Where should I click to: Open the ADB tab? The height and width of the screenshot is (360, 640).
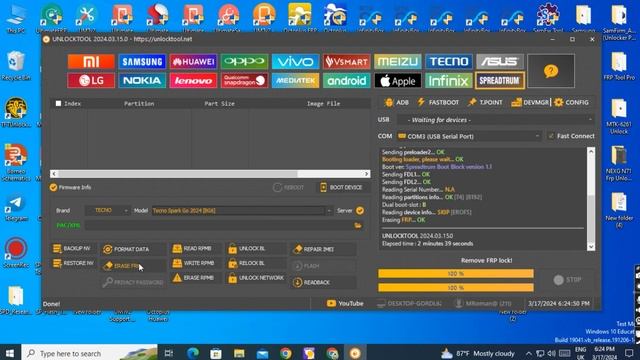pos(396,102)
